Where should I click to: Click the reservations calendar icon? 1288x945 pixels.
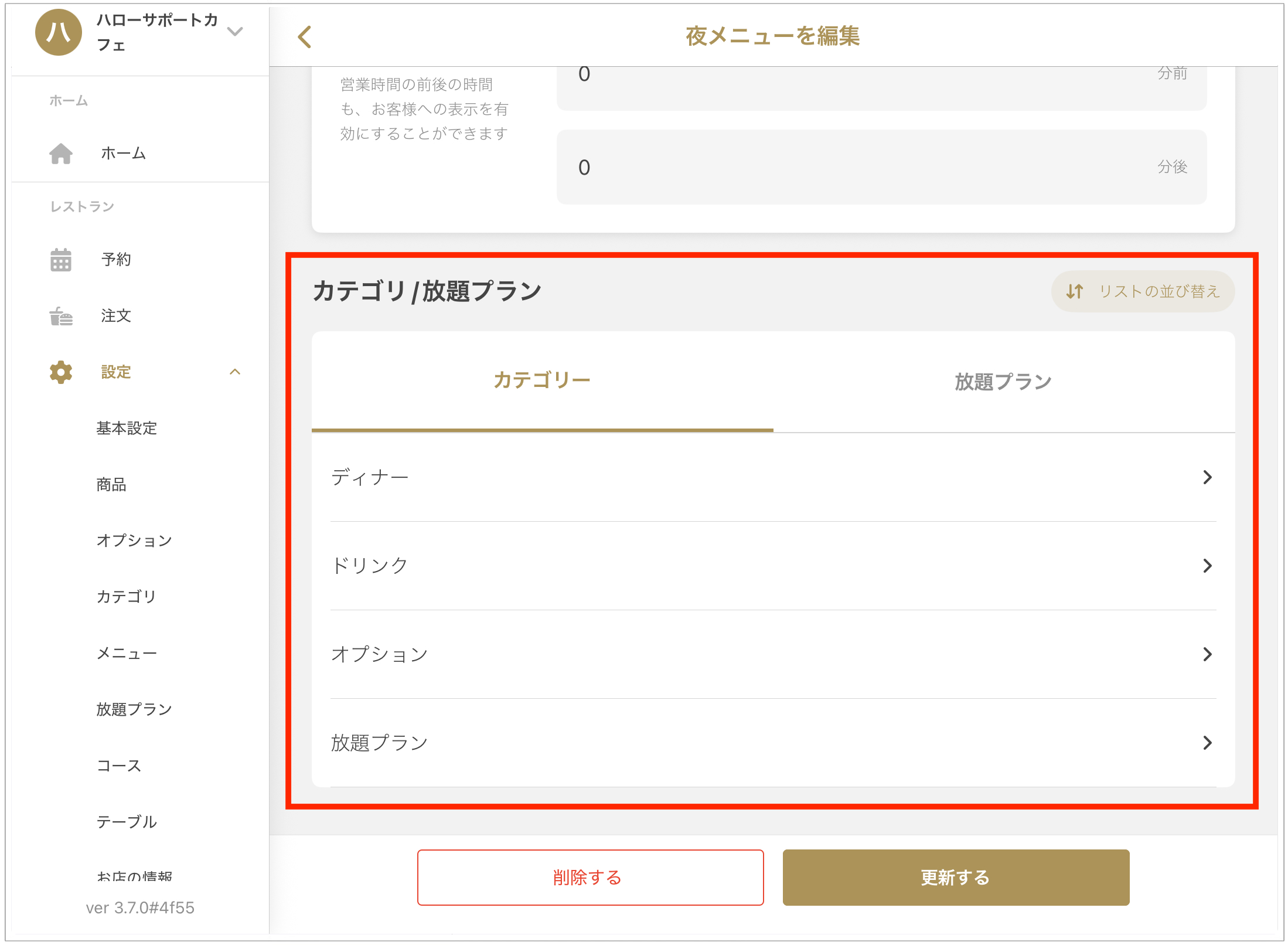(x=61, y=260)
